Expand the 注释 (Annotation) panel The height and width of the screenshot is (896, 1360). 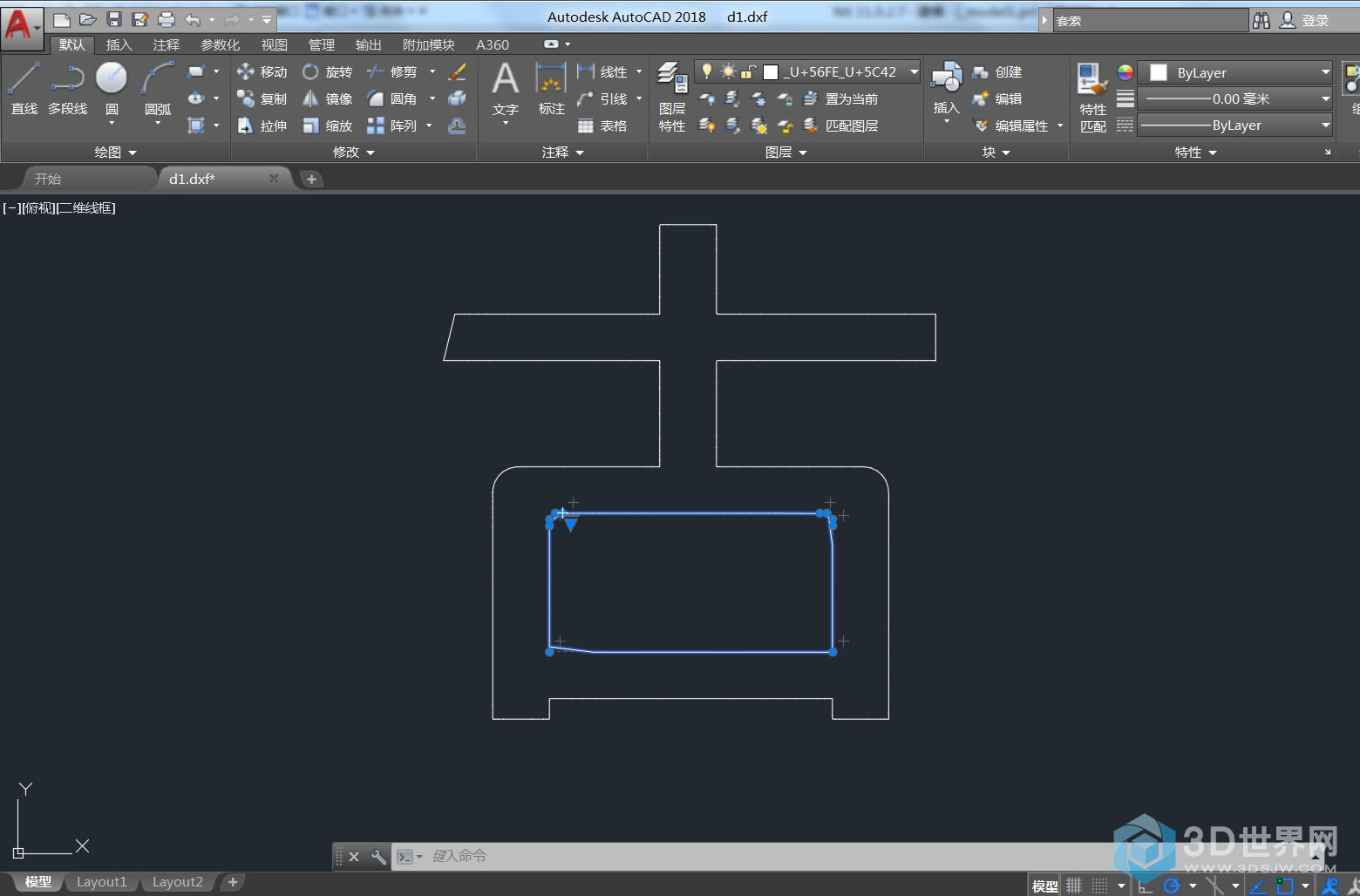562,153
